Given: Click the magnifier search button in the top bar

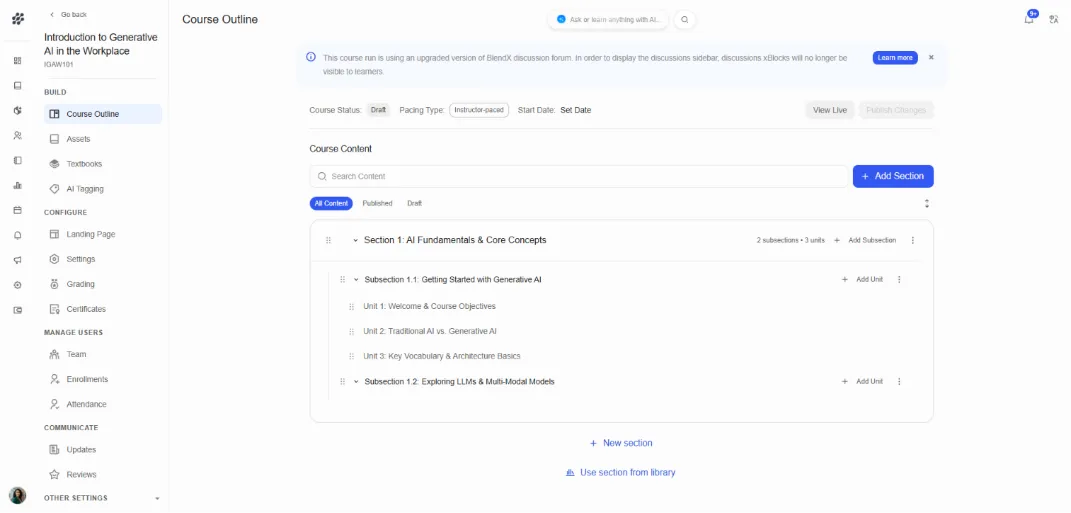Looking at the screenshot, I should point(685,20).
